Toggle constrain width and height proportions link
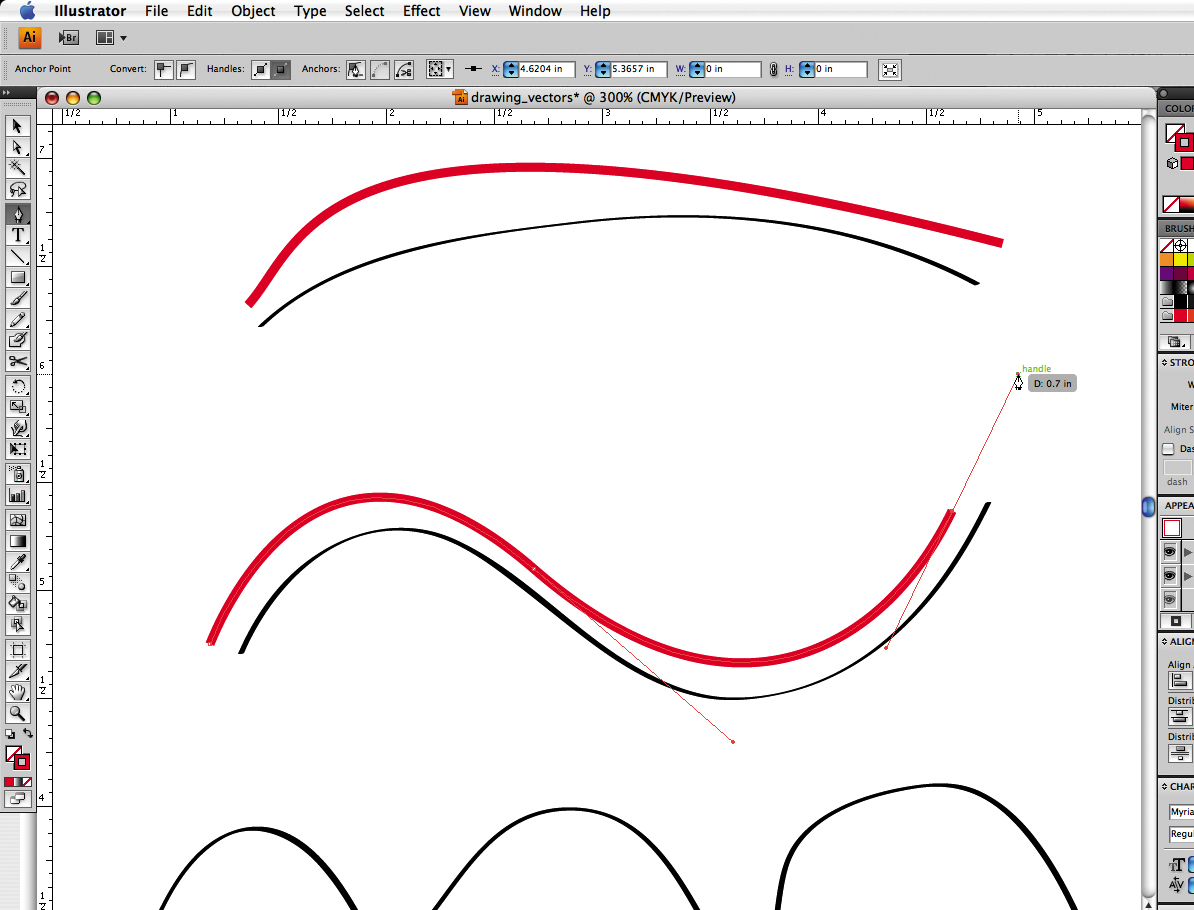 coord(773,69)
